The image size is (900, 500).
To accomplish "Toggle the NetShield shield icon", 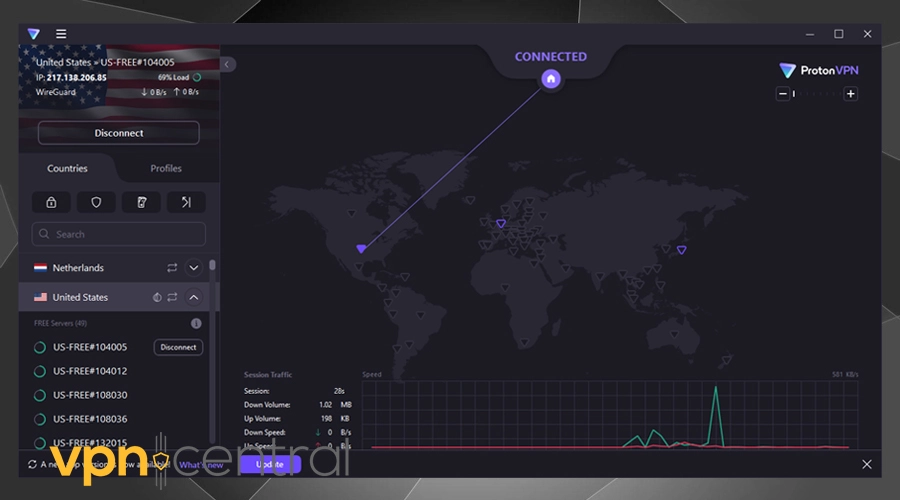I will click(96, 202).
